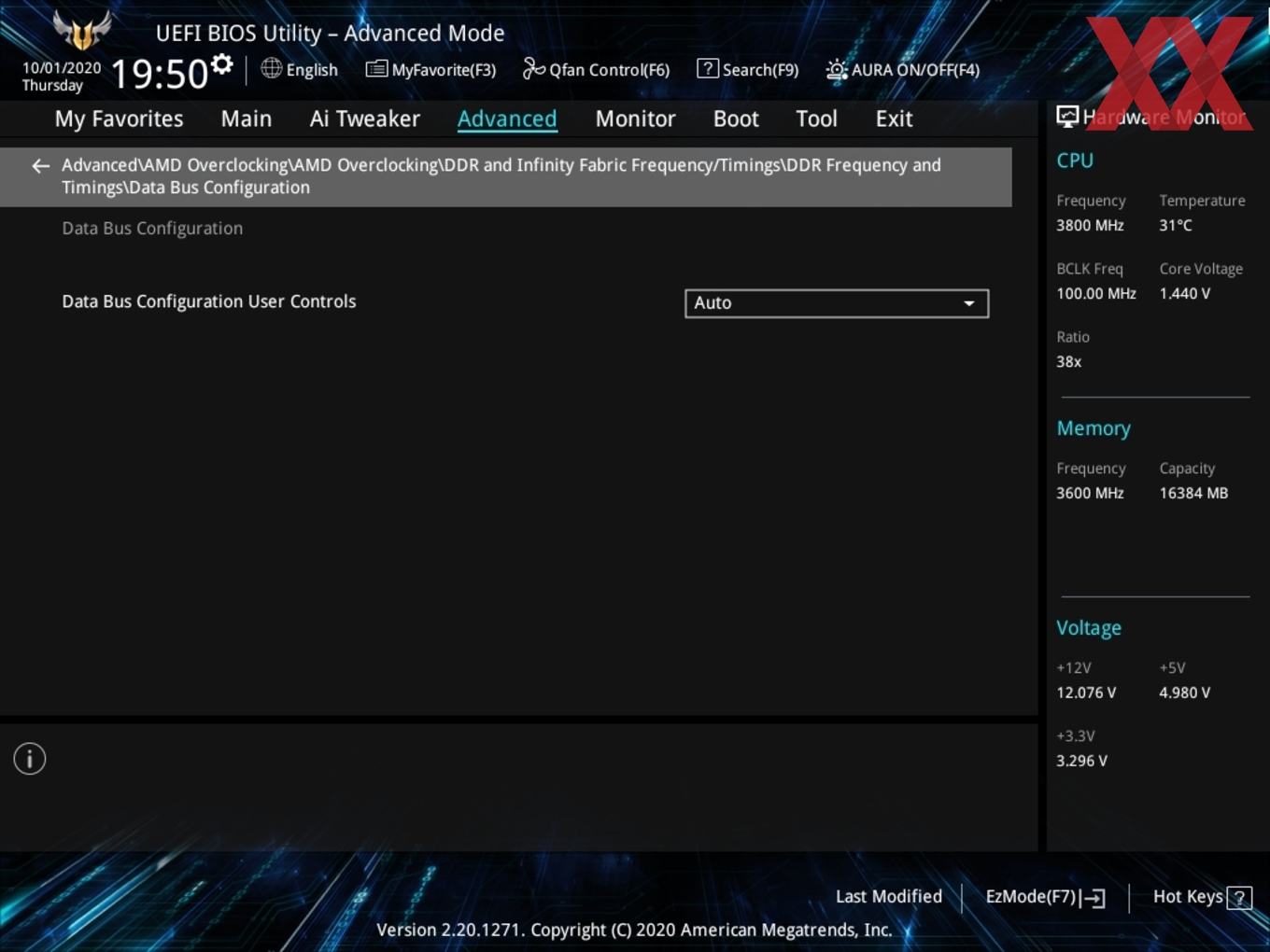This screenshot has height=952, width=1270.
Task: Click the Hardware Monitor screen icon
Action: point(1067,116)
